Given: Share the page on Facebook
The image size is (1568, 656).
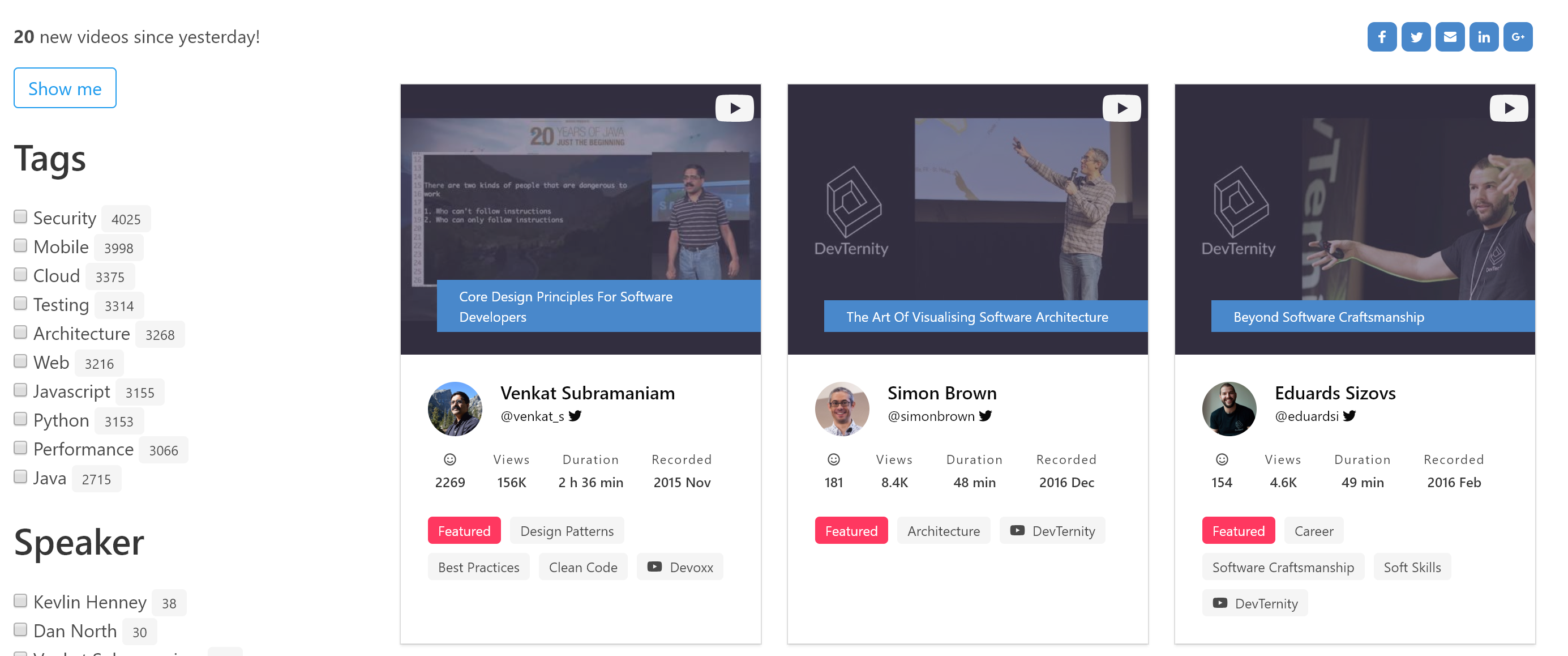Looking at the screenshot, I should pos(1382,37).
